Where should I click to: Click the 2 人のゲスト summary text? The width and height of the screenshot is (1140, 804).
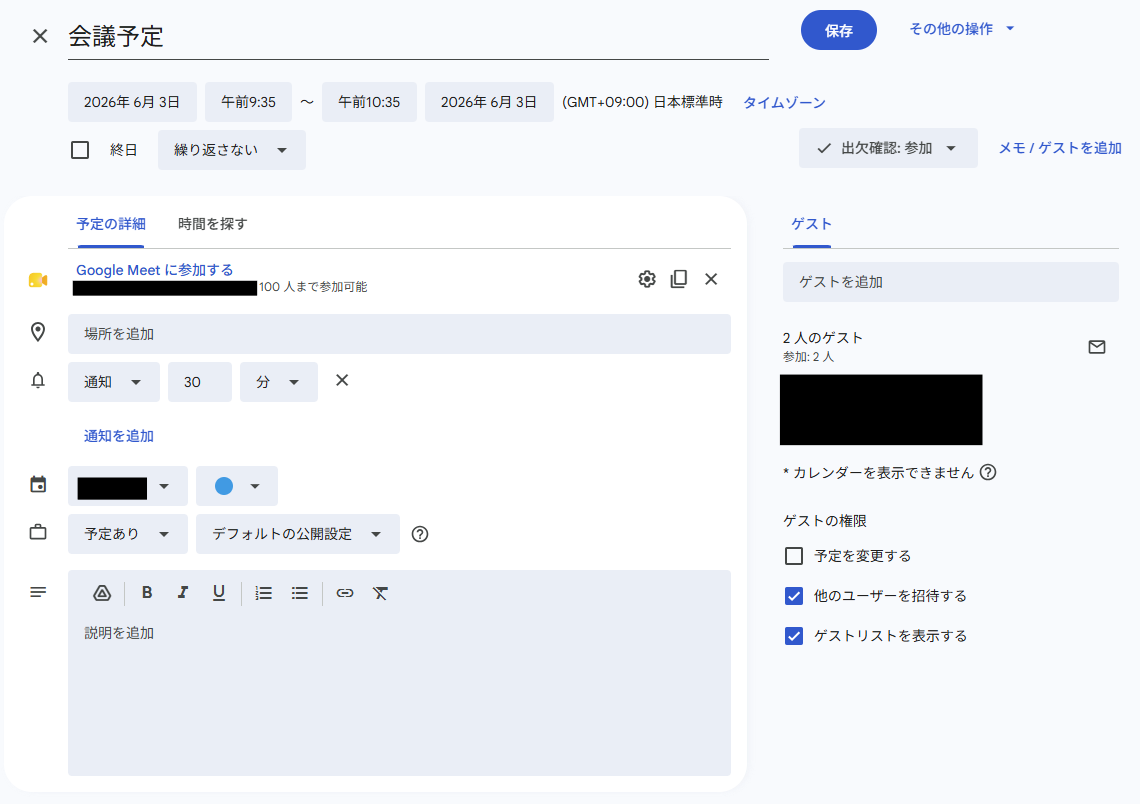pos(822,338)
